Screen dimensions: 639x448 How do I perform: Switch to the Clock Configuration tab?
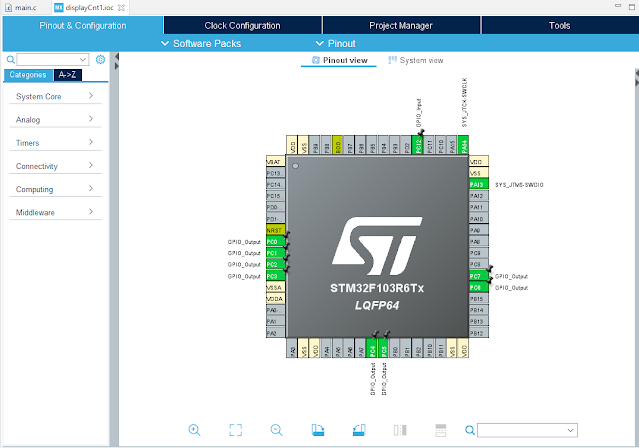point(242,25)
